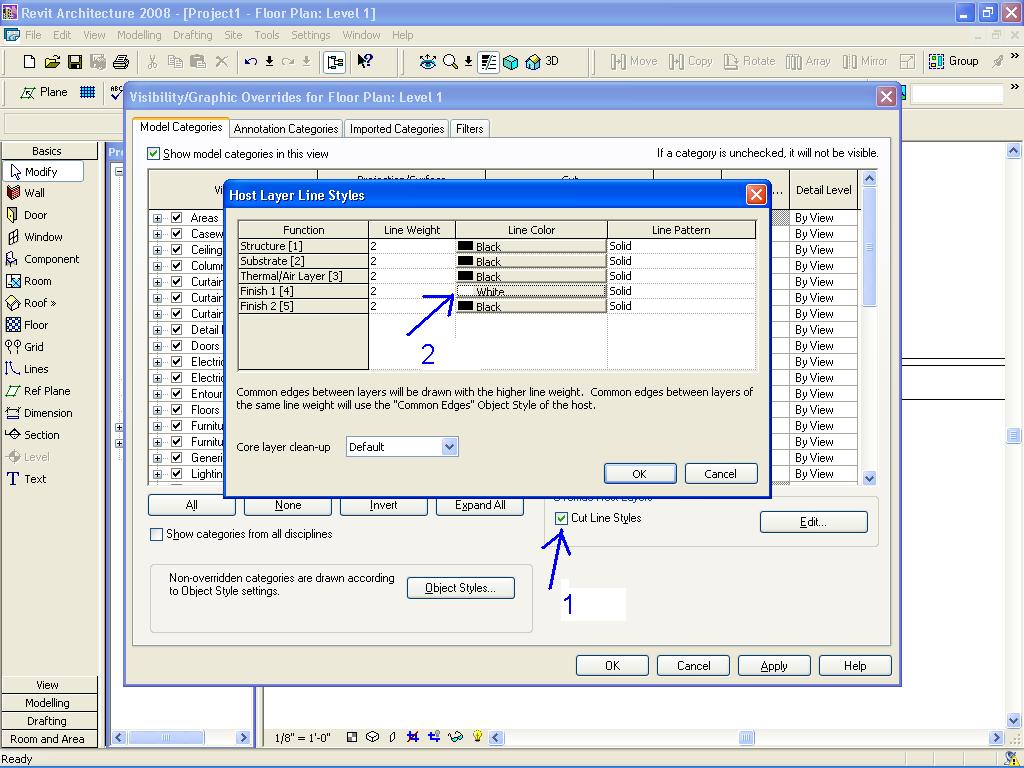Image resolution: width=1024 pixels, height=768 pixels.
Task: Click the Save icon in toolbar
Action: coord(75,62)
